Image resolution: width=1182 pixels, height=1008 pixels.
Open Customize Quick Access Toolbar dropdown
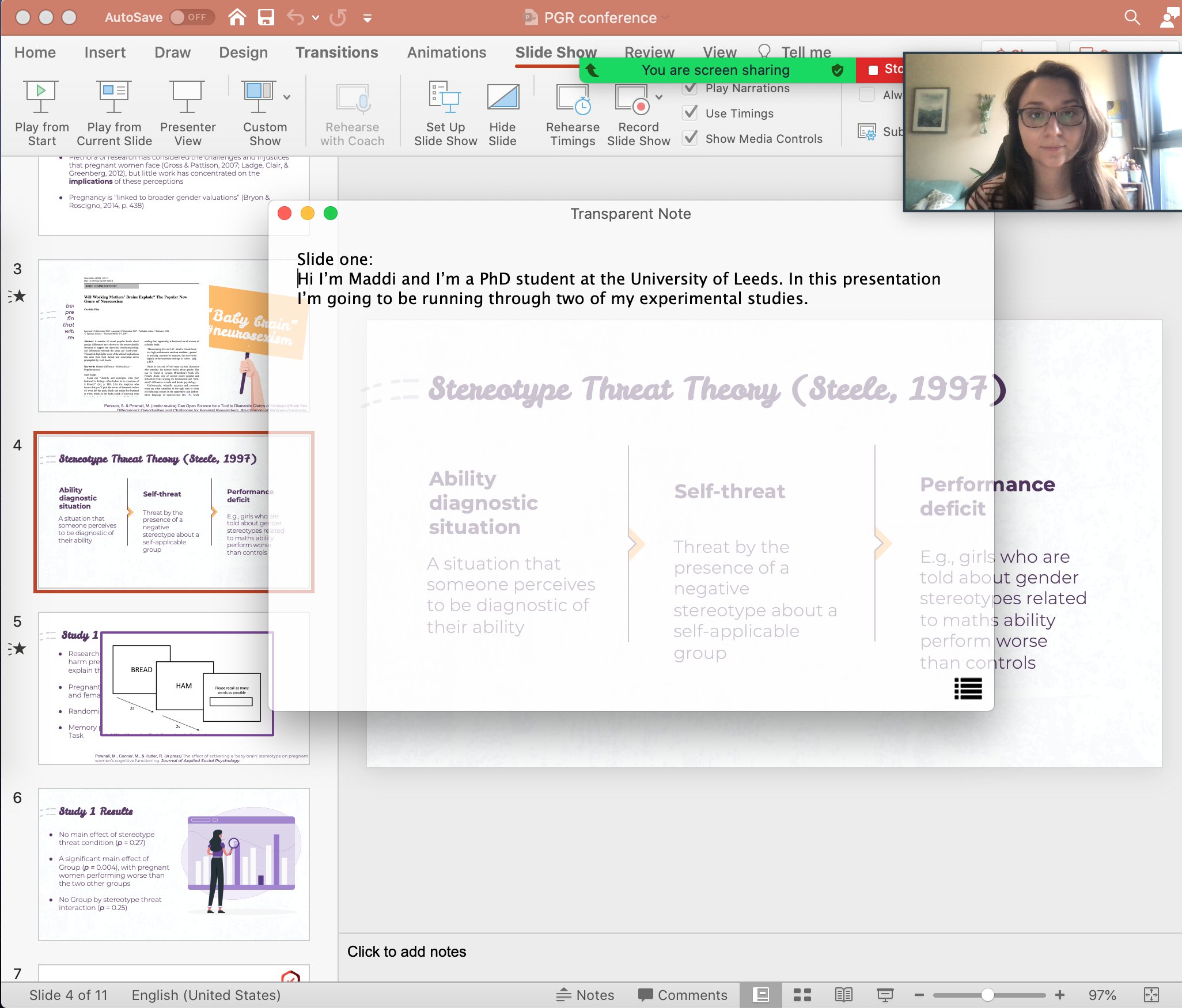(367, 18)
